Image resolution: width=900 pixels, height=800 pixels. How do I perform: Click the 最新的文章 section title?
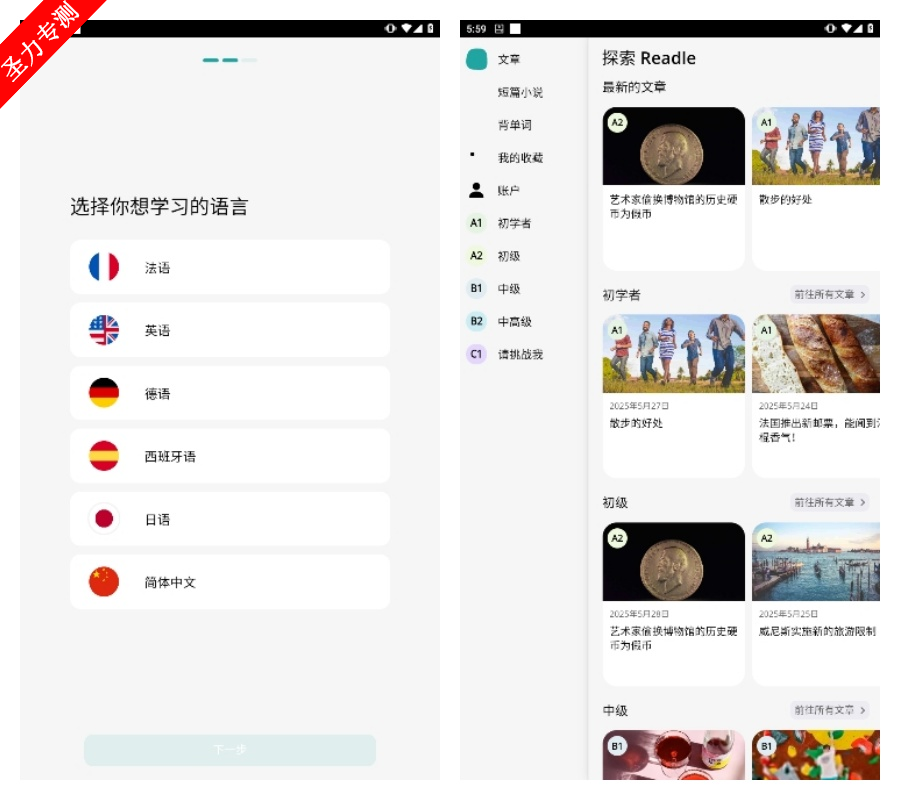point(634,87)
